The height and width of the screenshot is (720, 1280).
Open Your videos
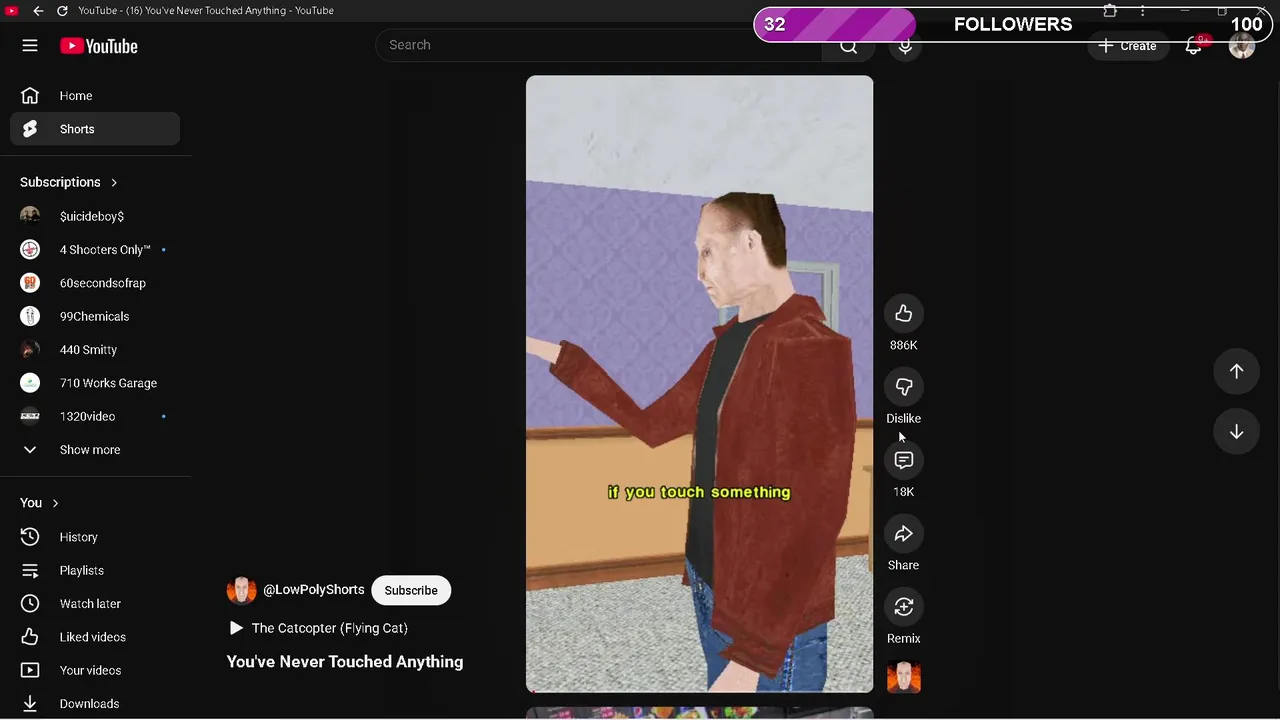[x=95, y=670]
